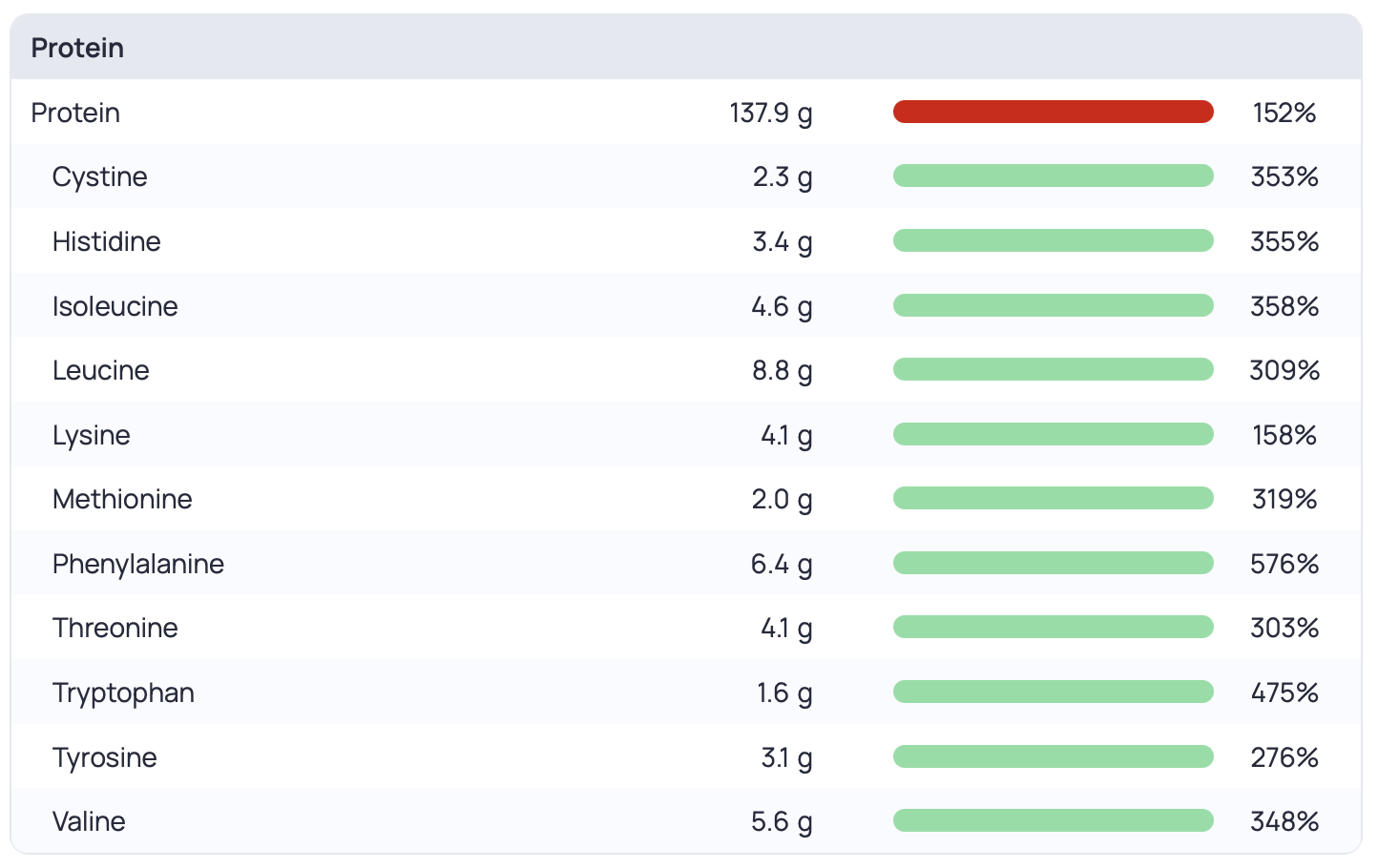Viewport: 1378px width, 868px height.
Task: Select the Isoleucine nutrient name
Action: coord(115,306)
